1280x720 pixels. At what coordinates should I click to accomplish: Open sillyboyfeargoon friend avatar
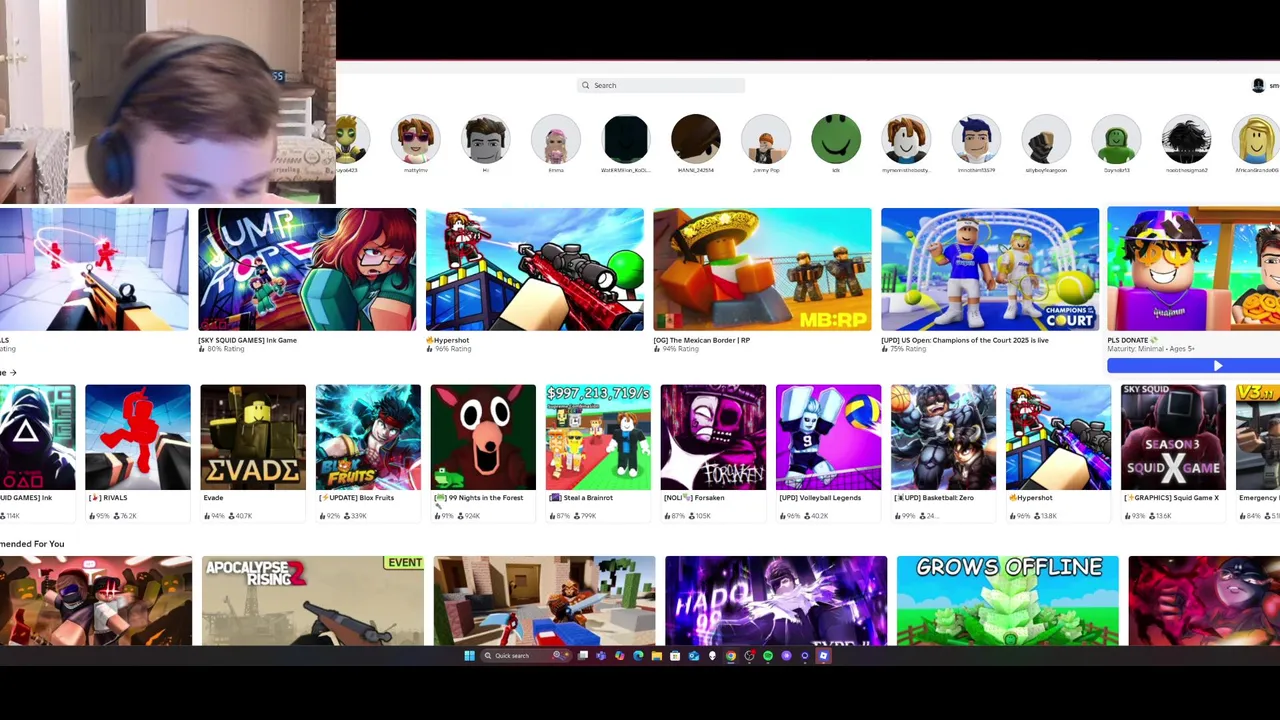[1046, 139]
